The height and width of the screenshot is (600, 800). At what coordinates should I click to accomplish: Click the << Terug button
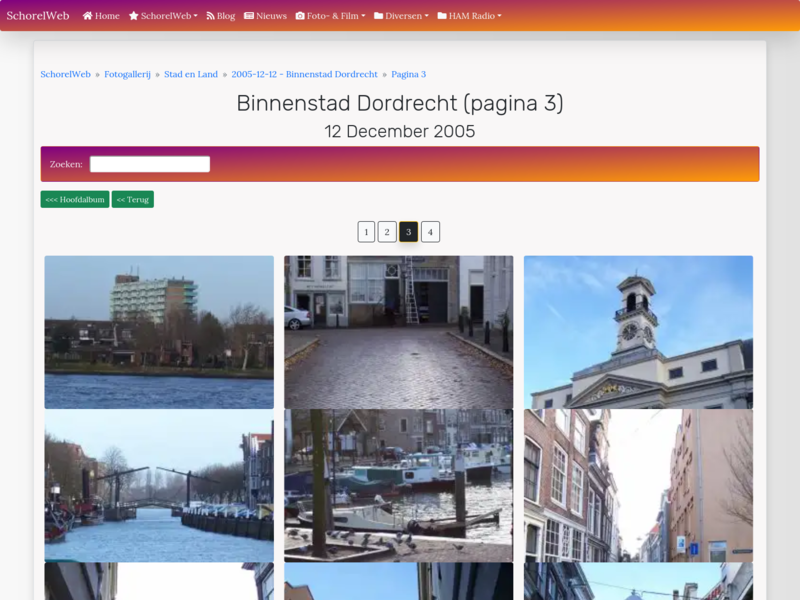[x=133, y=199]
